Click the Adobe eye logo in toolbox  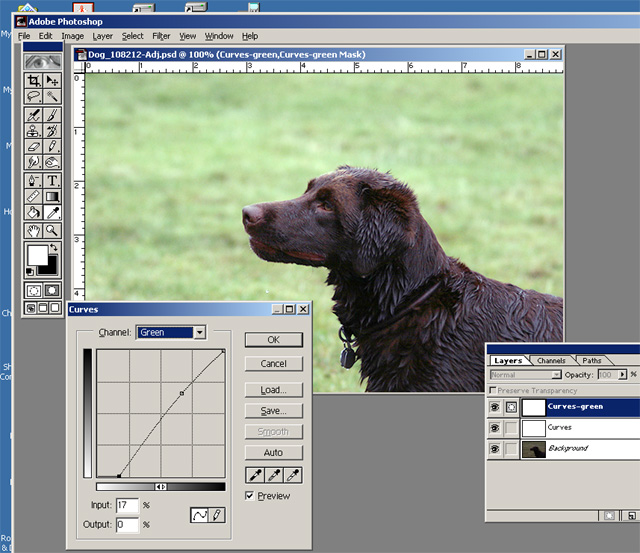click(x=43, y=62)
